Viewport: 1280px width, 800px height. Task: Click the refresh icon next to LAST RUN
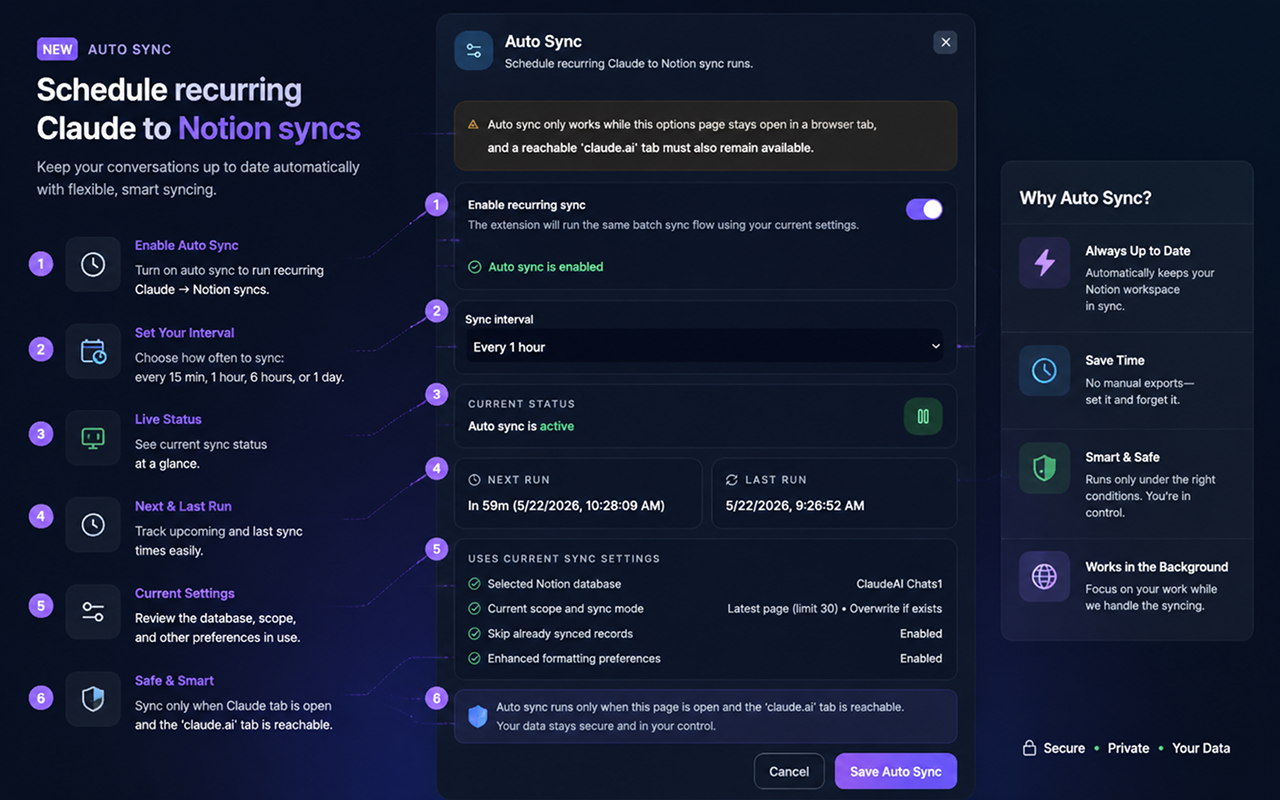[x=732, y=480]
